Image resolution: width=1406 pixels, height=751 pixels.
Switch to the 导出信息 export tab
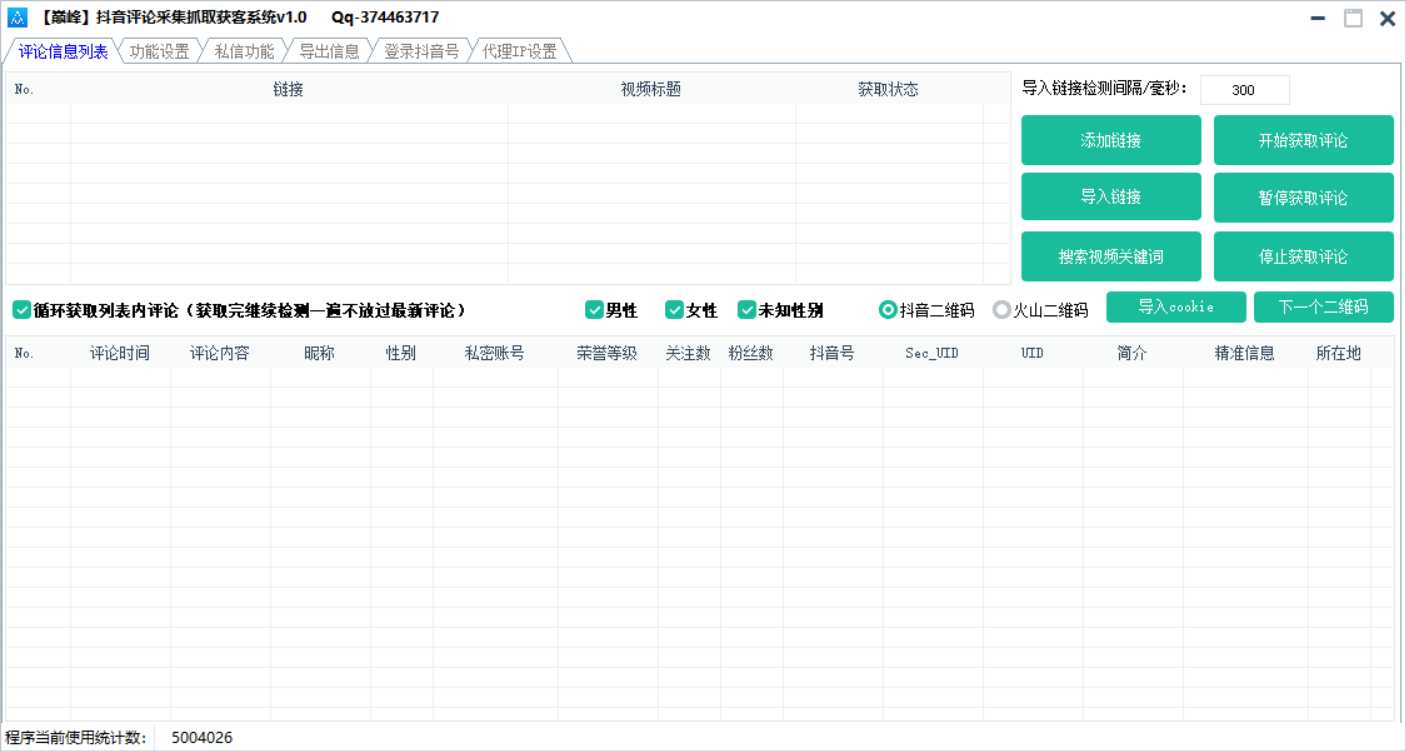[330, 51]
